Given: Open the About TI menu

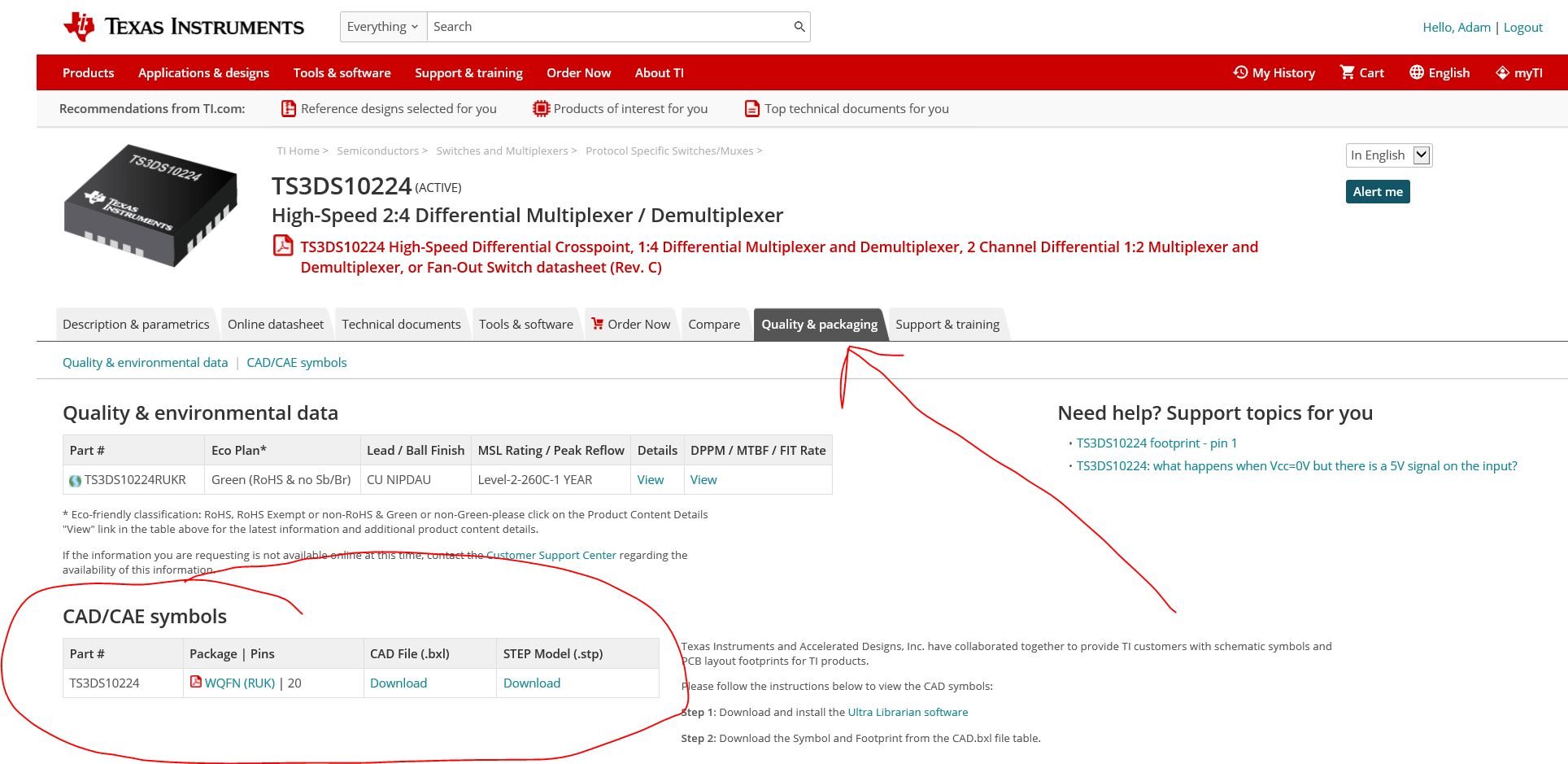Looking at the screenshot, I should (x=660, y=72).
